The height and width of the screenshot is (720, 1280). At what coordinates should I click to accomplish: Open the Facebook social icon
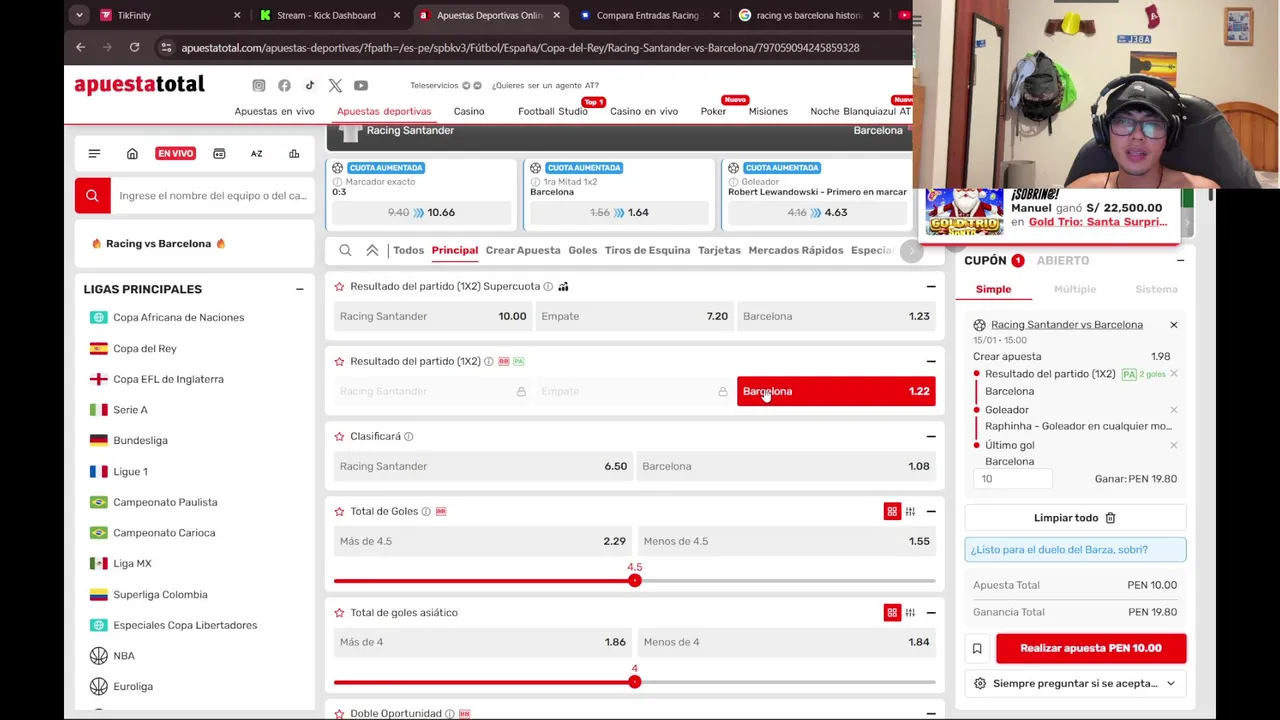[284, 85]
